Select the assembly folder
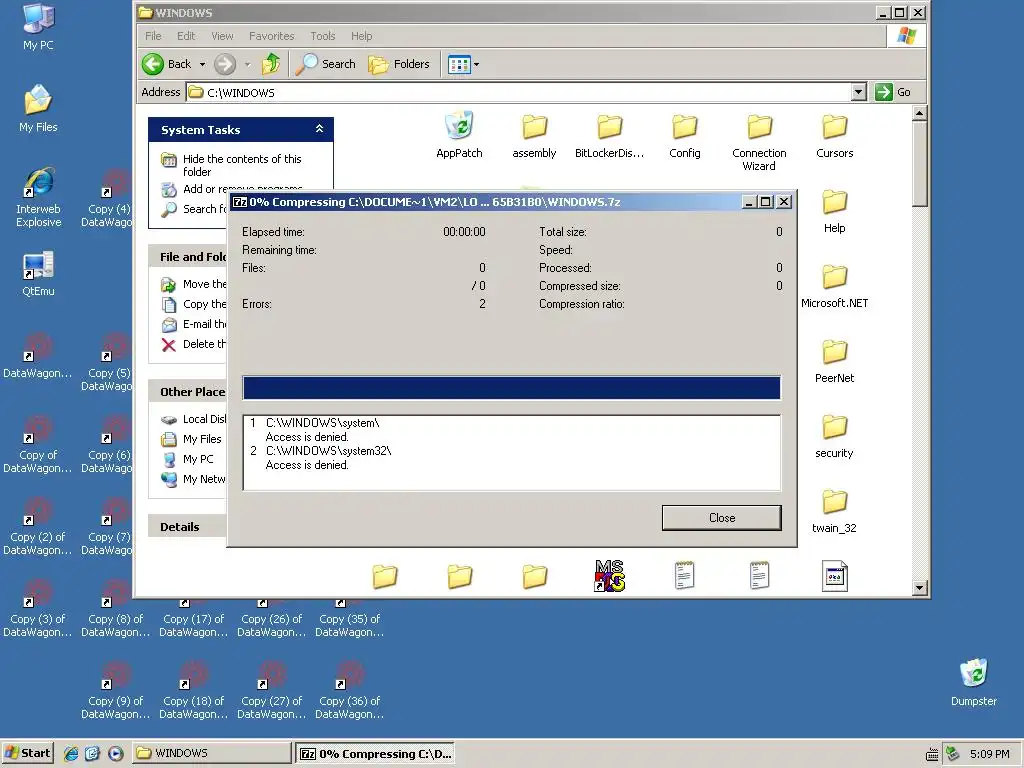Screen dimensions: 1024x768 point(534,135)
